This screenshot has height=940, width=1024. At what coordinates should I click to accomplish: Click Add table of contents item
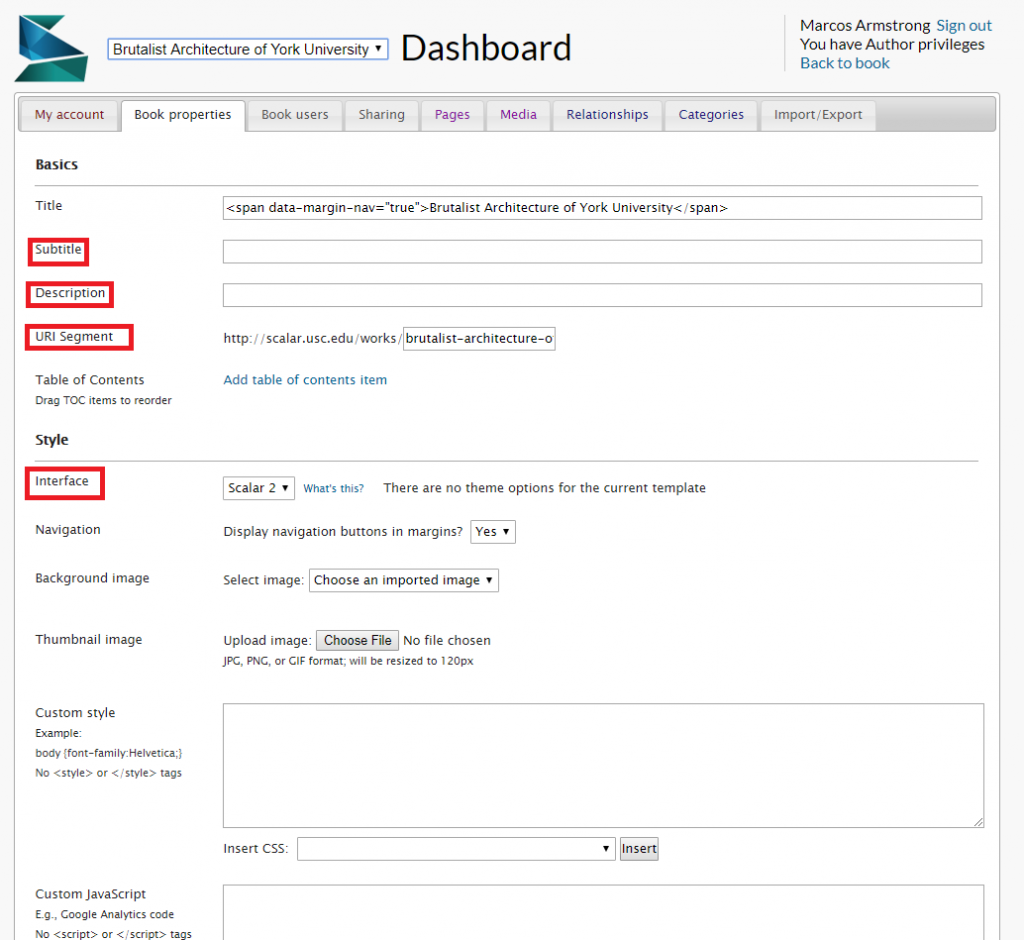click(x=305, y=380)
